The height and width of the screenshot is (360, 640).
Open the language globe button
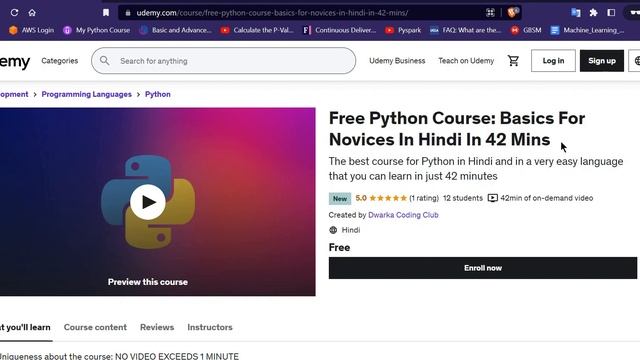(635, 61)
